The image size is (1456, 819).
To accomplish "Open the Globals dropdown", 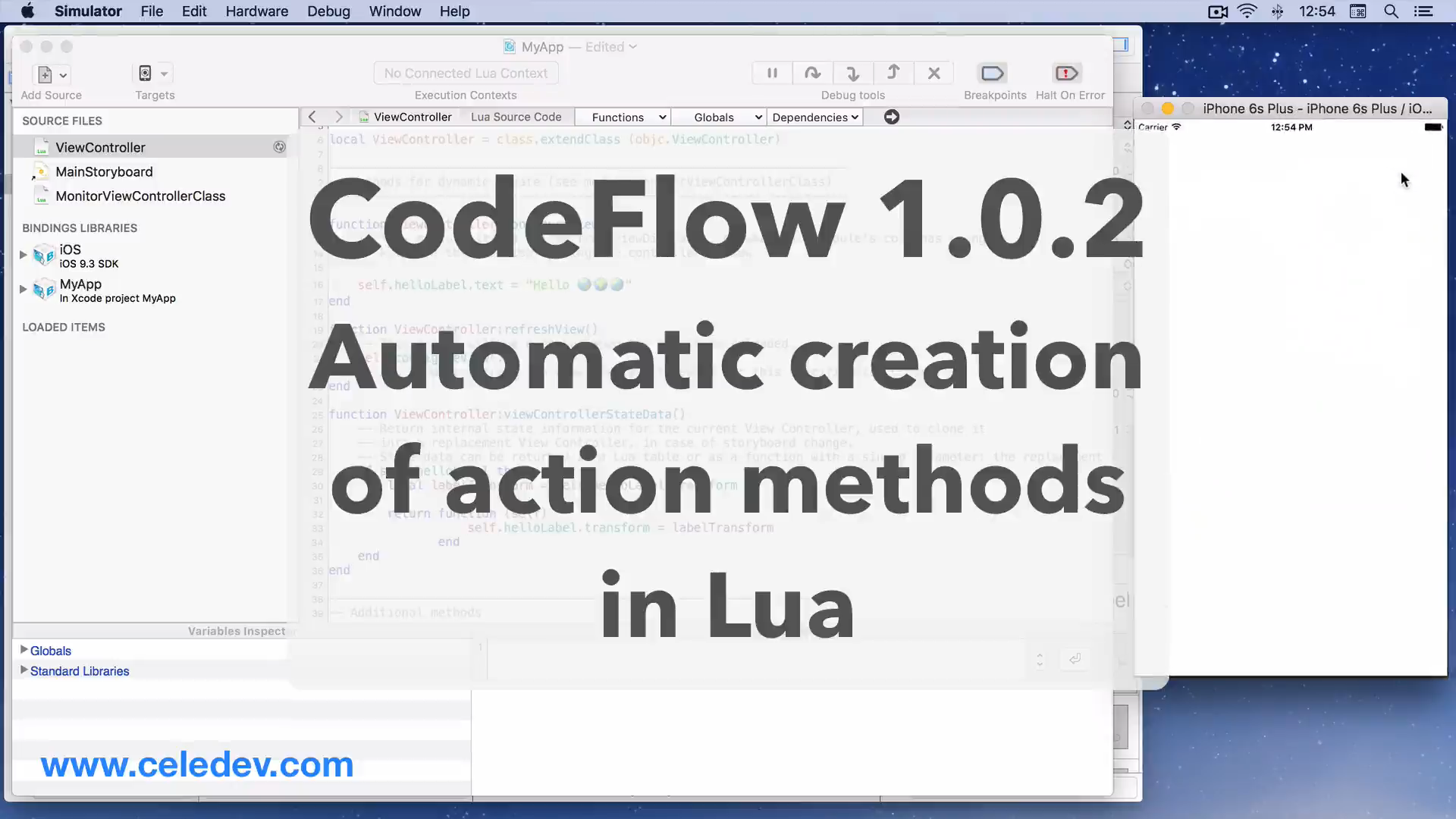I will coord(719,118).
